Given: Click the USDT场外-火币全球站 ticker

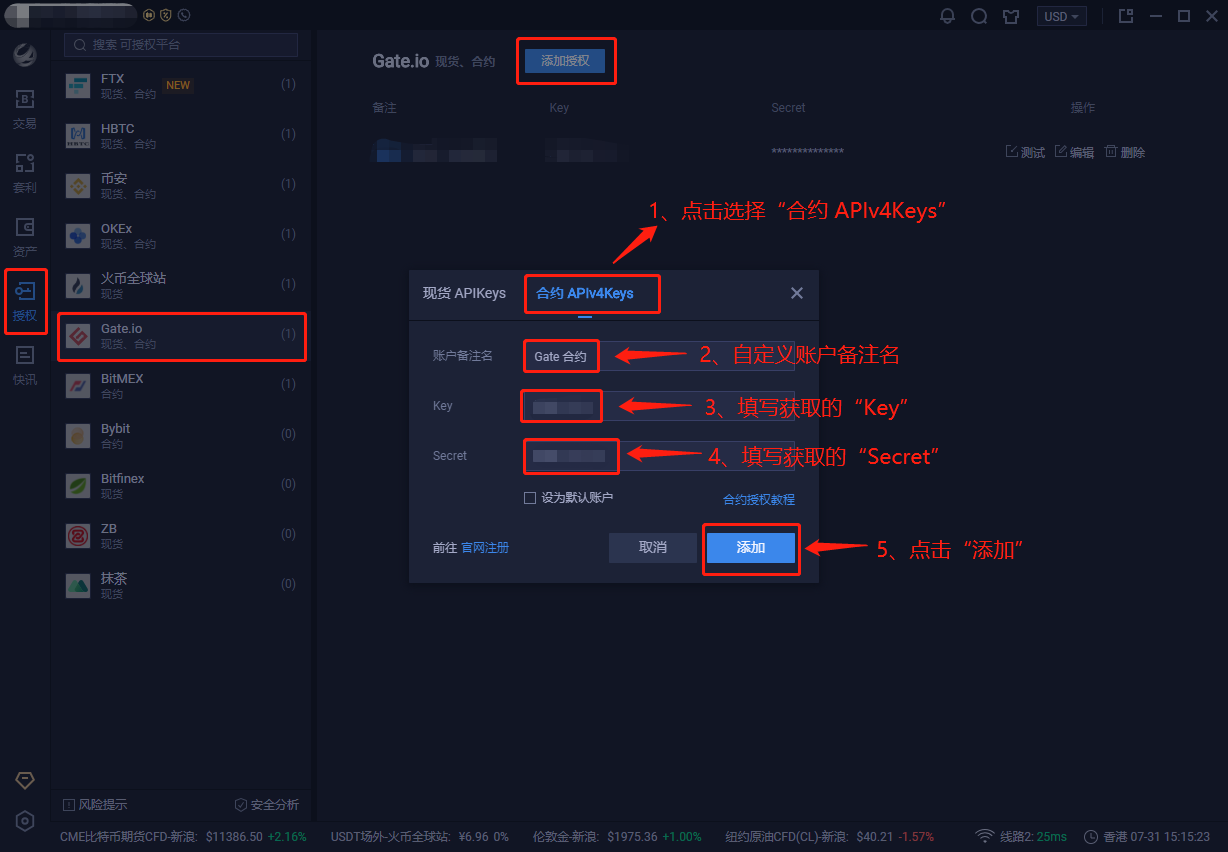Looking at the screenshot, I should pos(420,836).
